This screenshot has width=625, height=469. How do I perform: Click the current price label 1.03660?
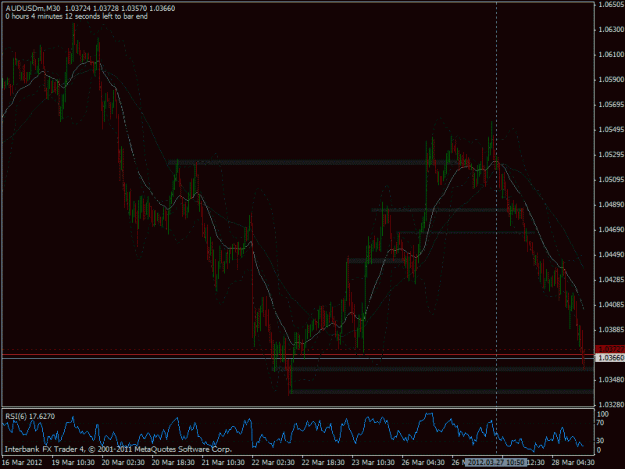[x=610, y=358]
